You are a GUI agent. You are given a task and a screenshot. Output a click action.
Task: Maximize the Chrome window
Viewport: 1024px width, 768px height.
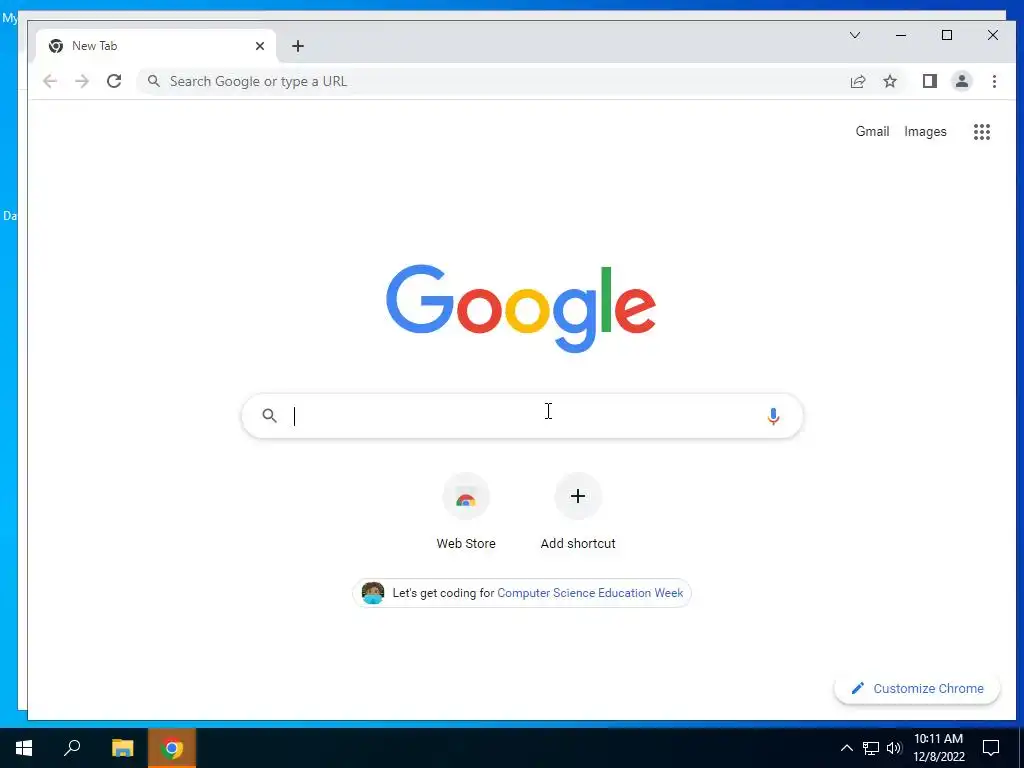(947, 35)
